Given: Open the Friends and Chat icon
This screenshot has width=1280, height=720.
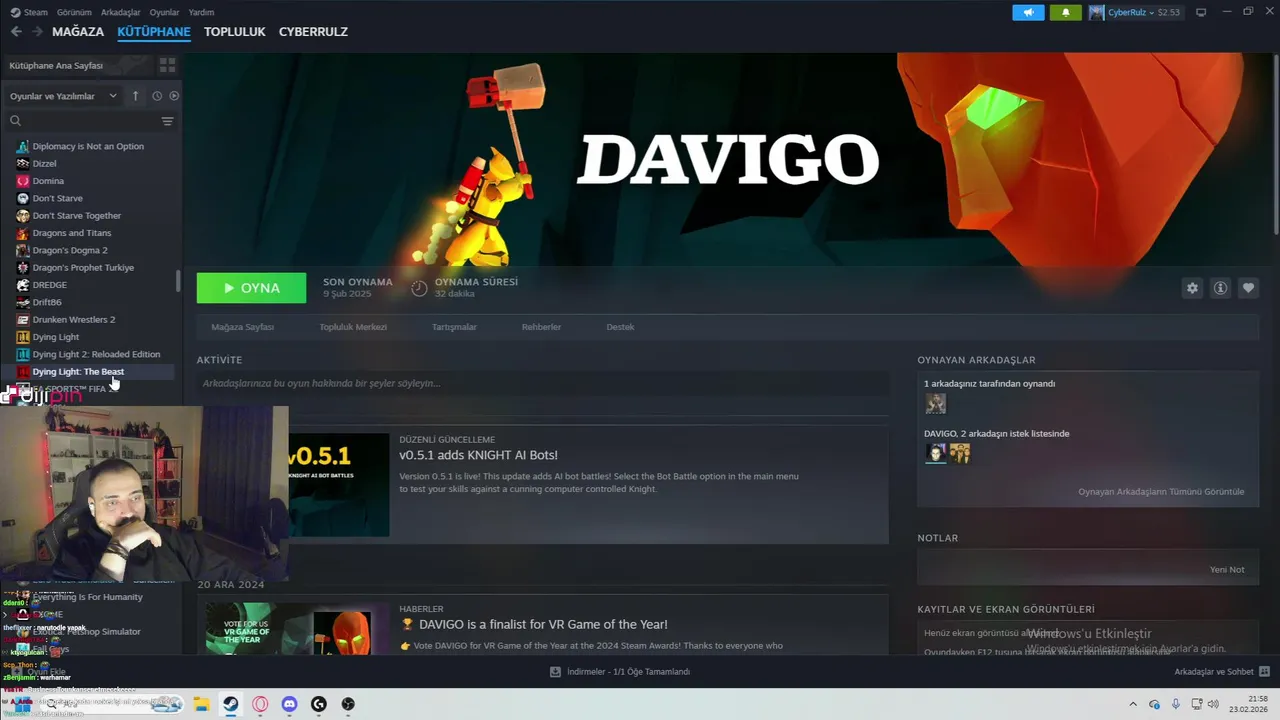Looking at the screenshot, I should coord(1264,672).
